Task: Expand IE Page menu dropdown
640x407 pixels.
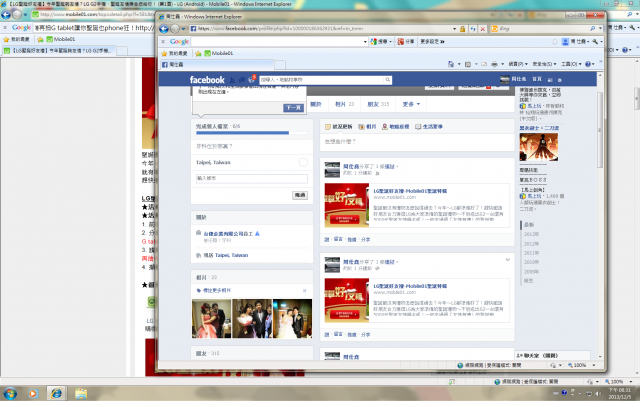Action: click(x=518, y=64)
